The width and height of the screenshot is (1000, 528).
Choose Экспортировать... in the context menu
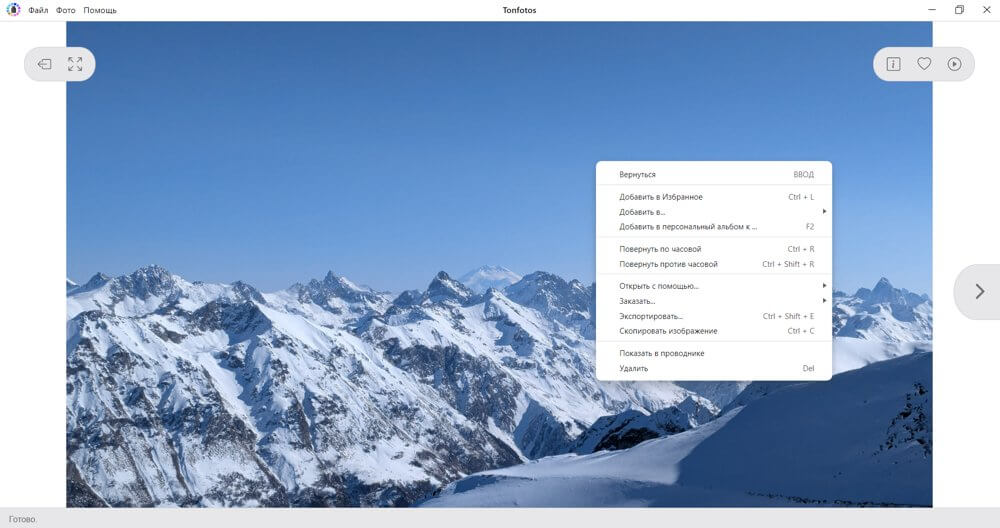[714, 316]
